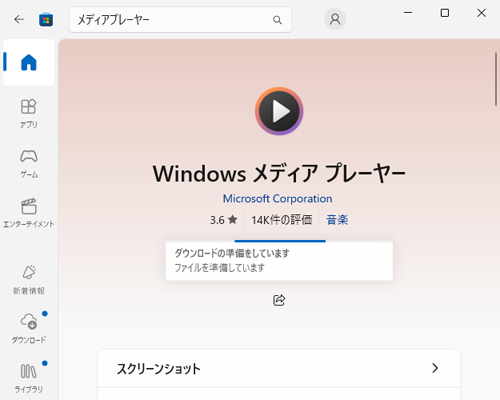Click the 14K件の評価 ratings count

click(282, 220)
